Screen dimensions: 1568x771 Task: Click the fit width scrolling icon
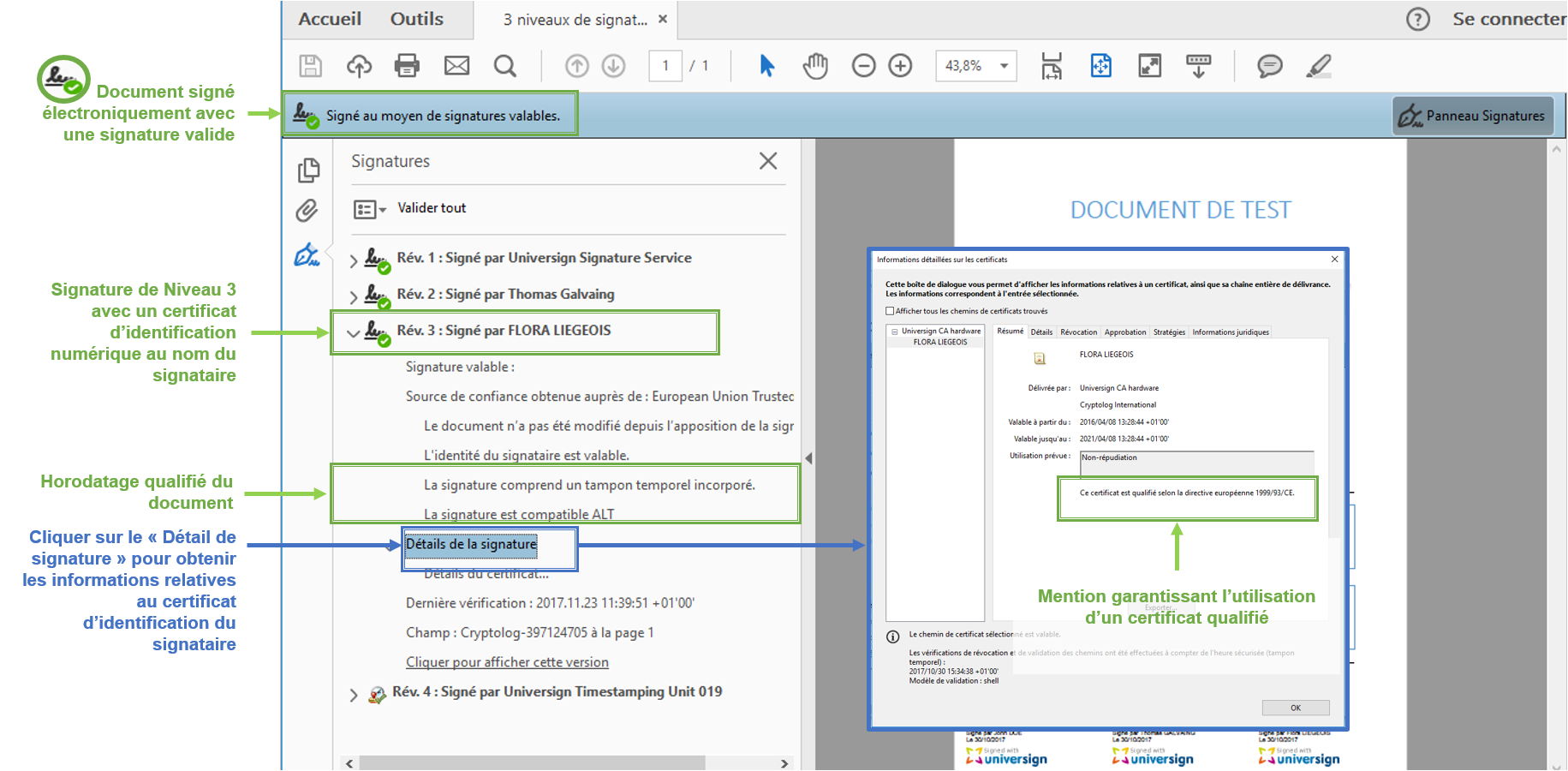(1052, 66)
